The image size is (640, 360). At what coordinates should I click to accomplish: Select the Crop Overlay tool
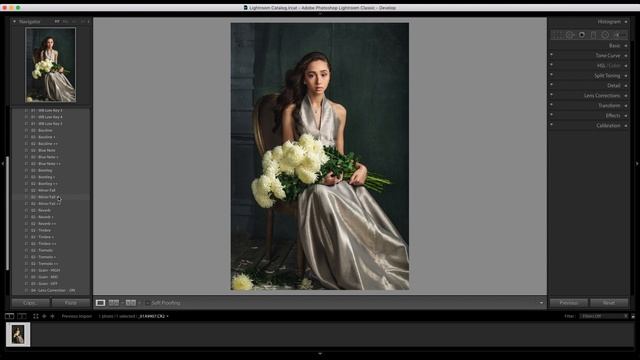[x=557, y=35]
